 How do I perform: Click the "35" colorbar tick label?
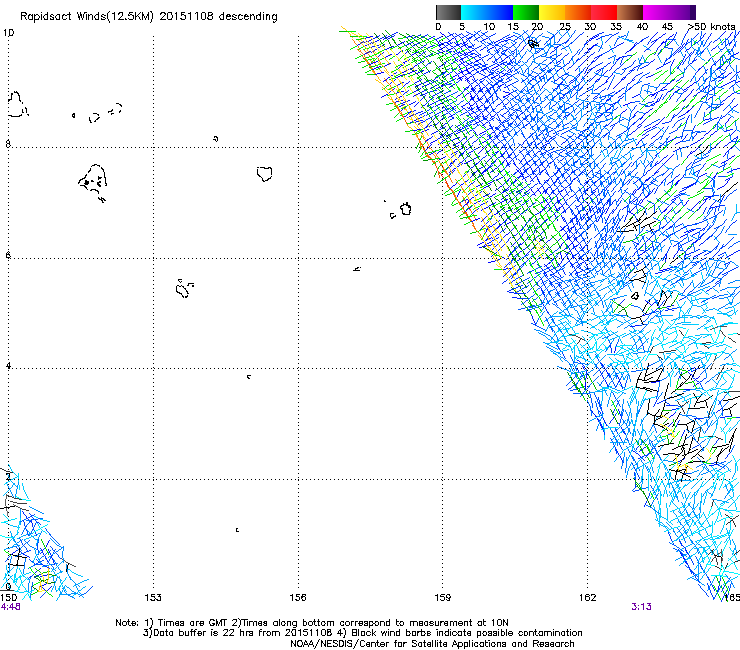[616, 27]
